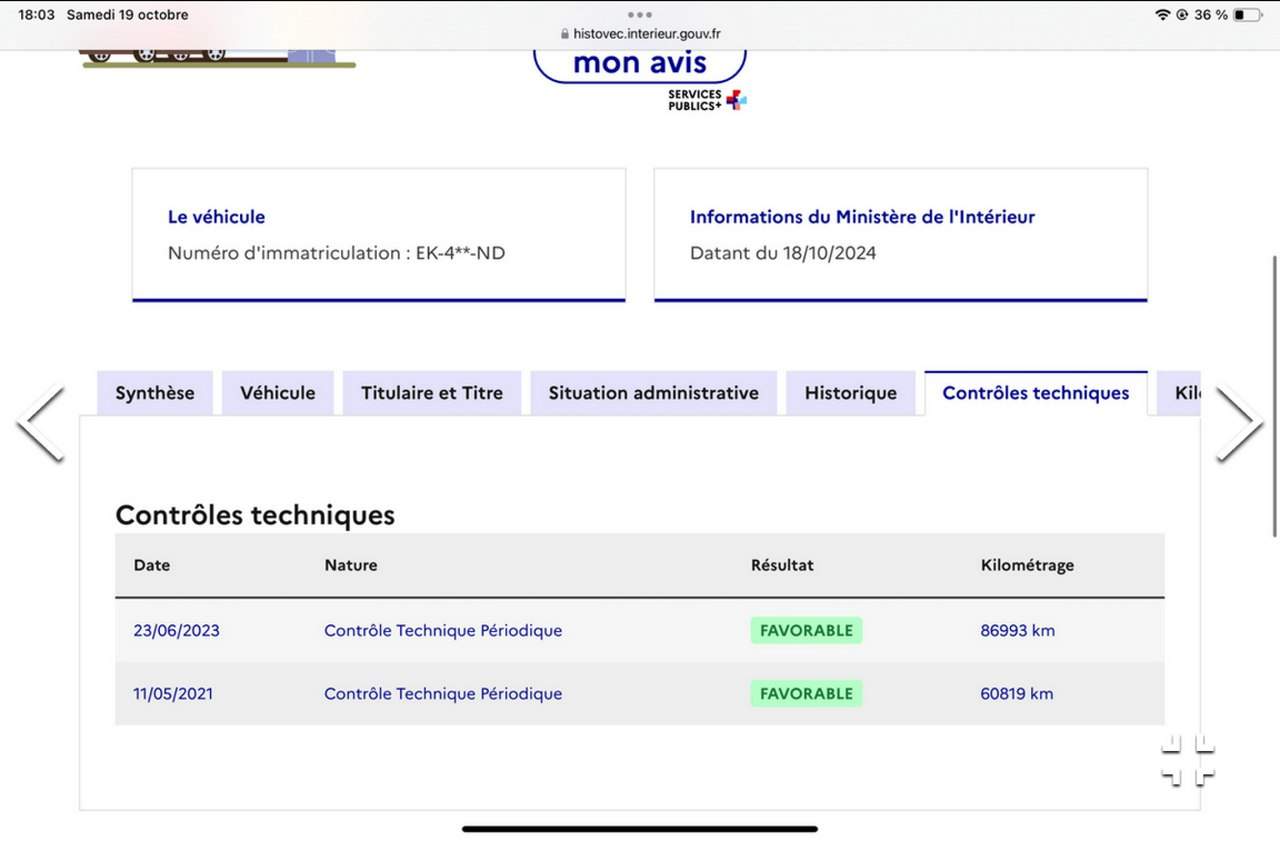Tap the histovec.interieur.gouv.fr address field
The image size is (1280, 841).
click(646, 34)
